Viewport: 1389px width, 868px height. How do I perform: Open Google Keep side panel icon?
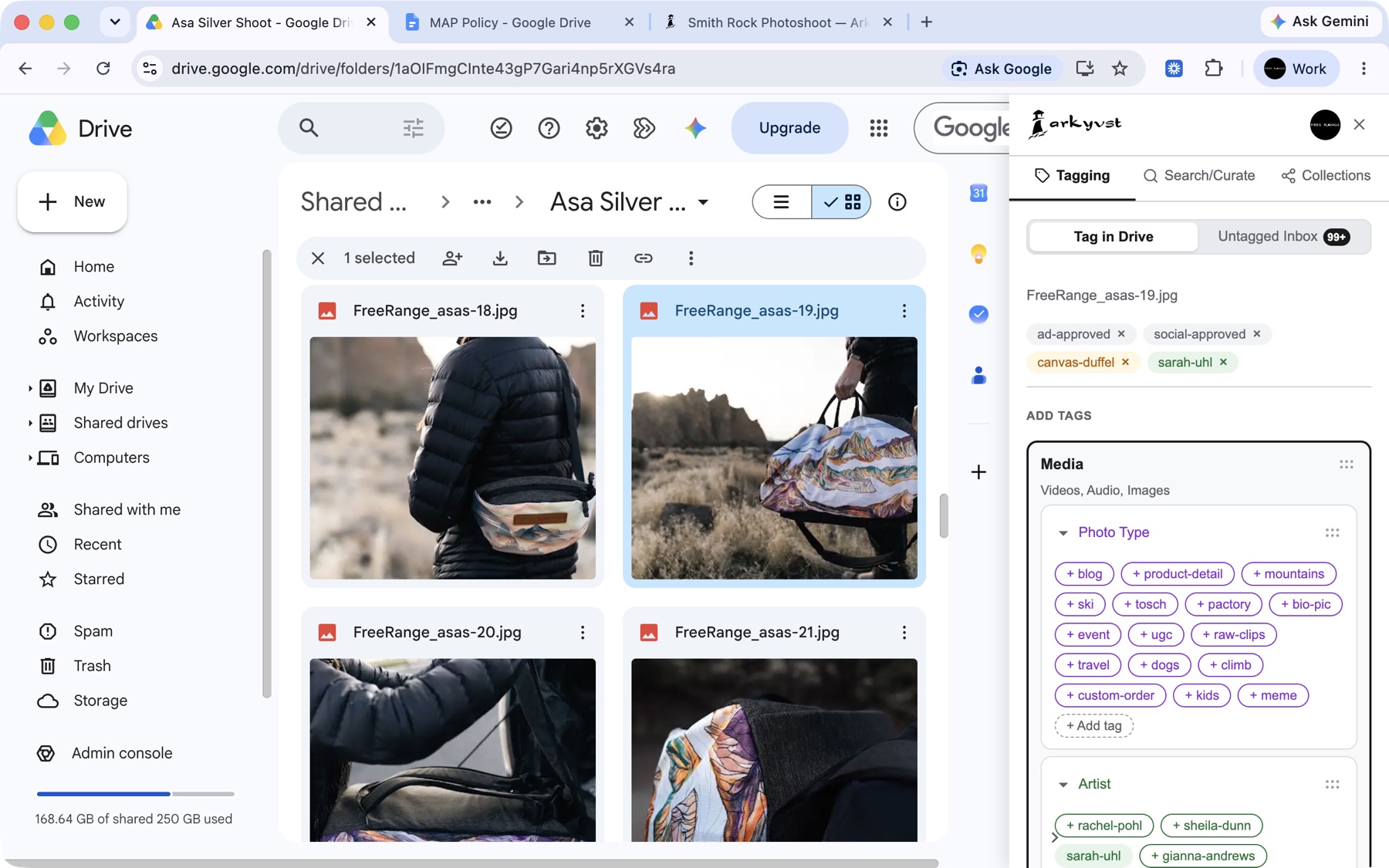point(978,253)
